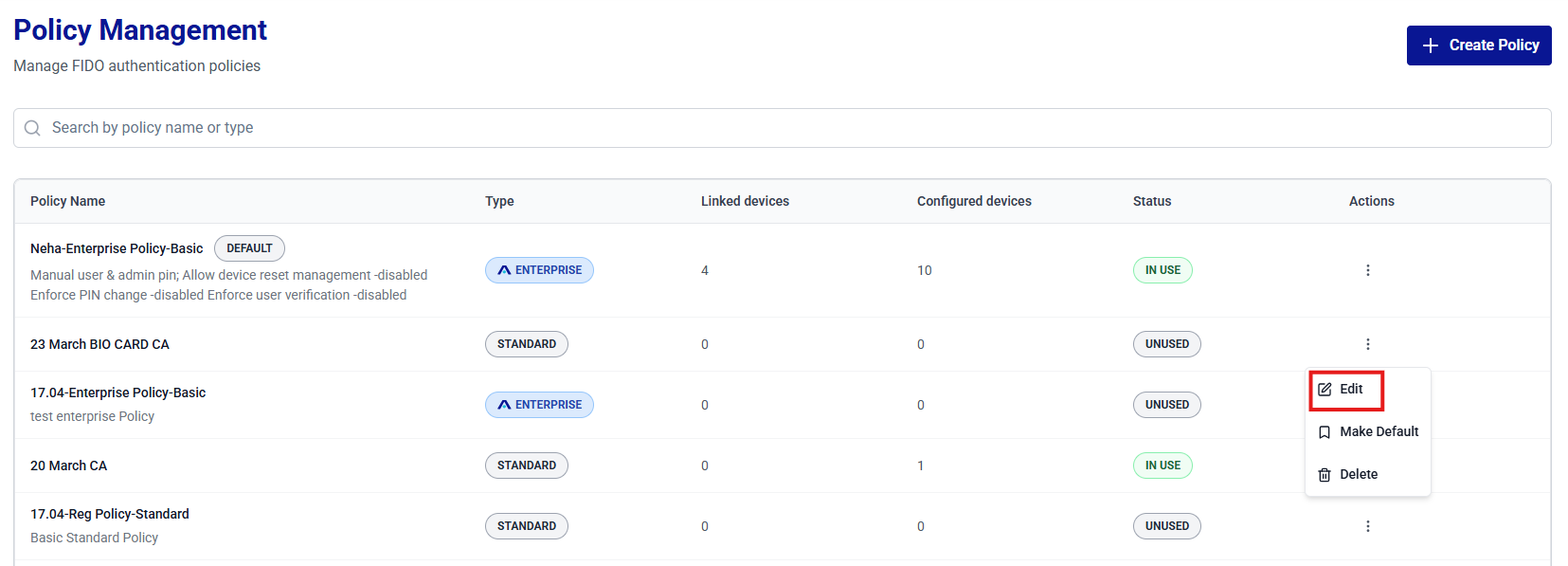Screen dimensions: 1568x566
Task: Select Edit from the context menu
Action: coord(1351,390)
